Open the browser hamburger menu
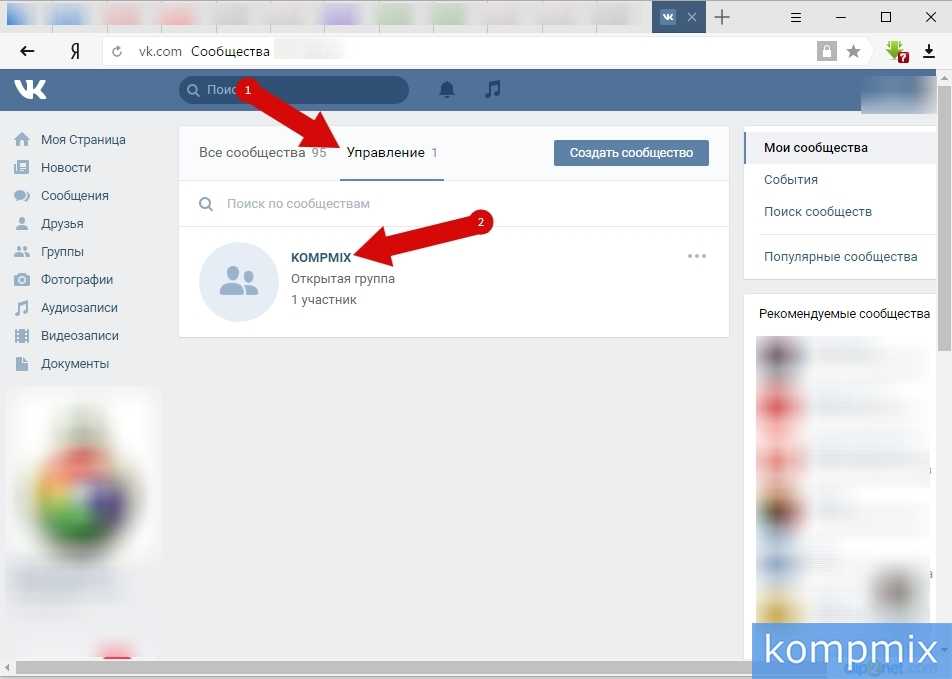Image resolution: width=952 pixels, height=679 pixels. pos(795,17)
